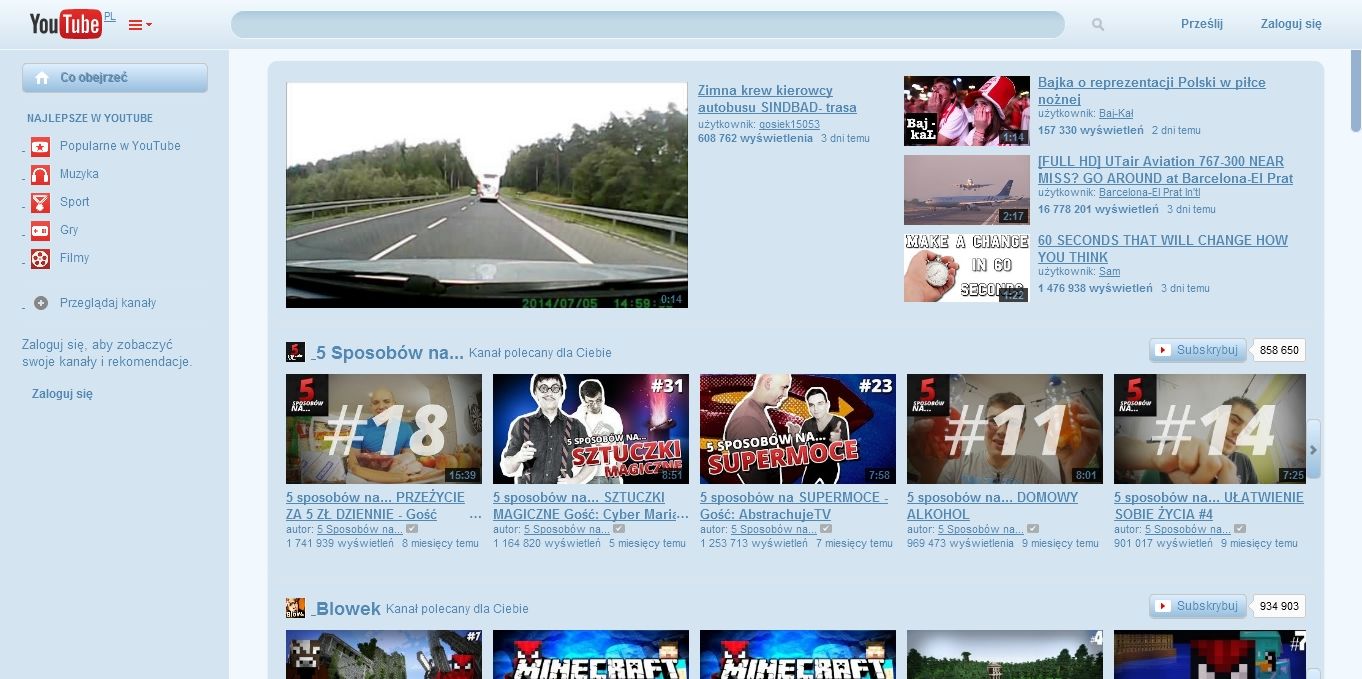
Task: Click the Popularne w YouTube star icon
Action: click(x=40, y=146)
